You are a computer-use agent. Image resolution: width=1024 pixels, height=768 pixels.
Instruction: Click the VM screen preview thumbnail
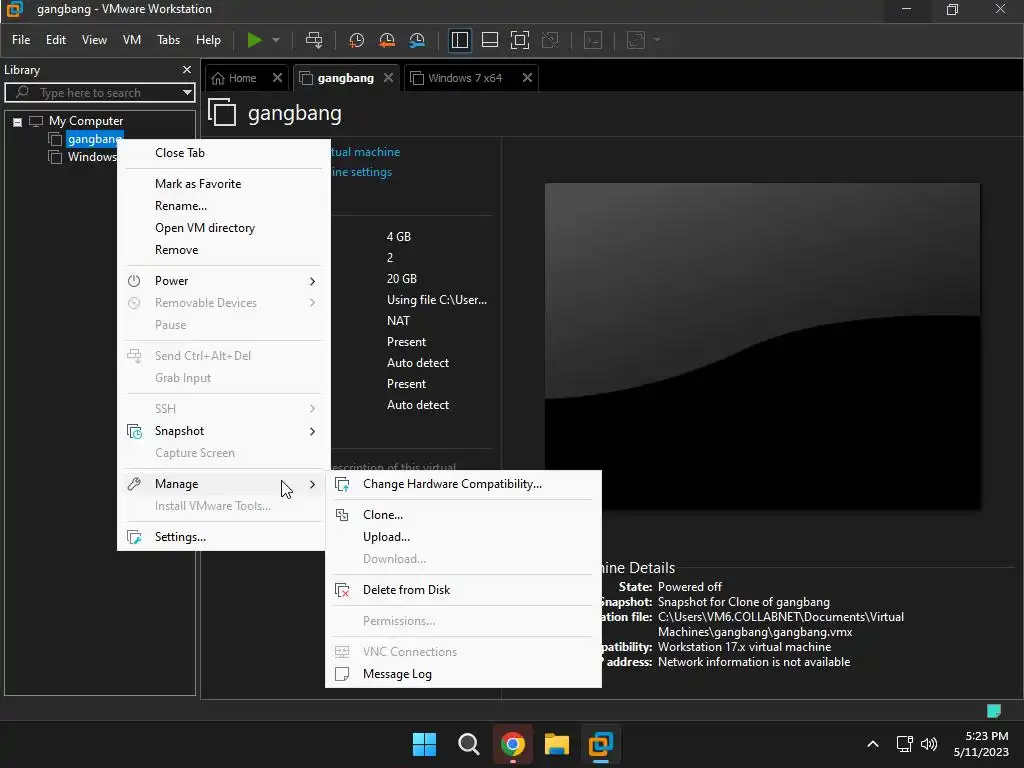pos(762,345)
